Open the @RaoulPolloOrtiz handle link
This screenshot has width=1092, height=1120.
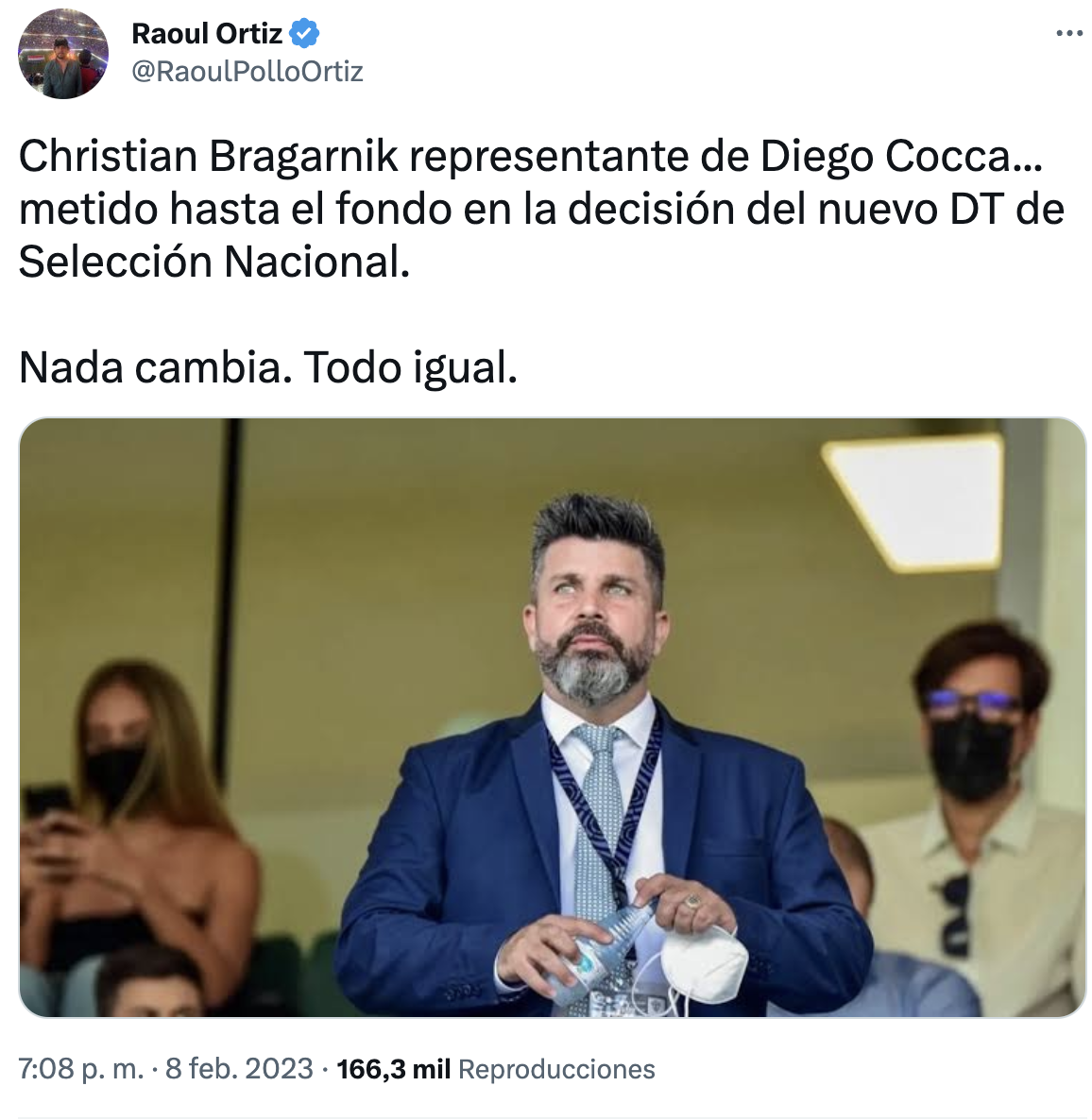[247, 72]
